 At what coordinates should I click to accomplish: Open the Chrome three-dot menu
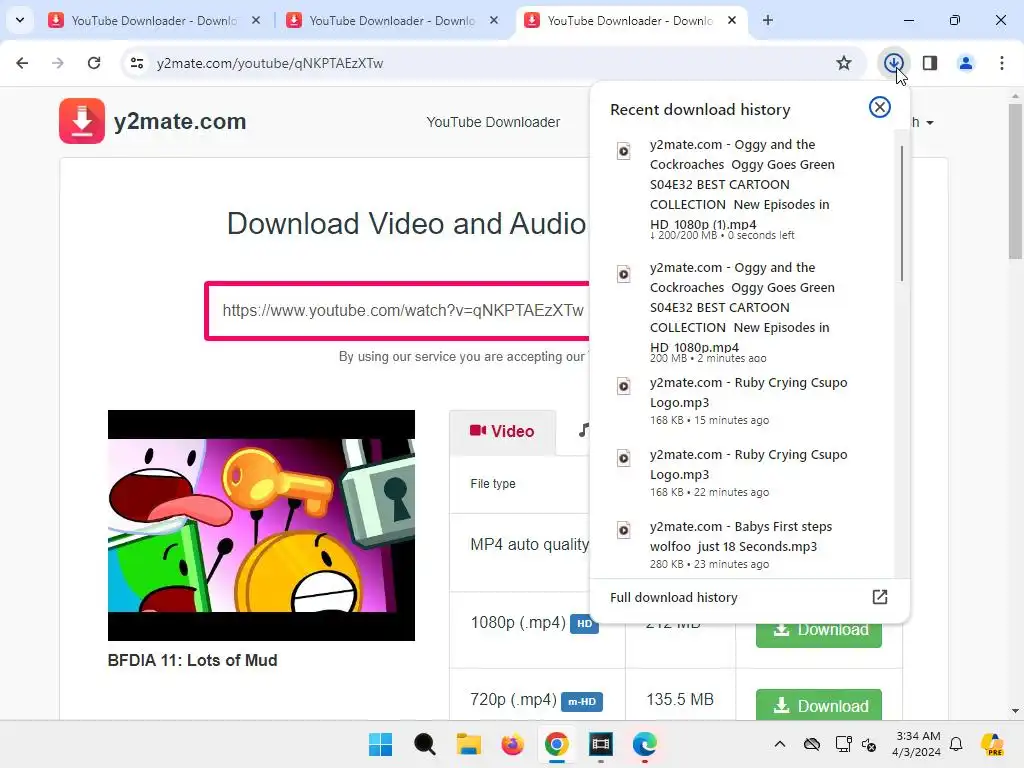point(1002,63)
